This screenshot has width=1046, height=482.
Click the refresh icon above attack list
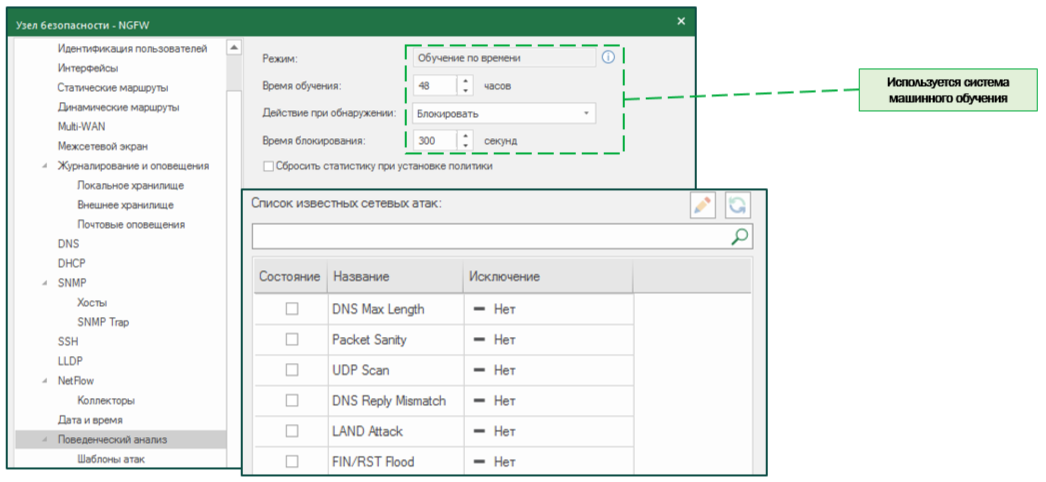point(737,205)
